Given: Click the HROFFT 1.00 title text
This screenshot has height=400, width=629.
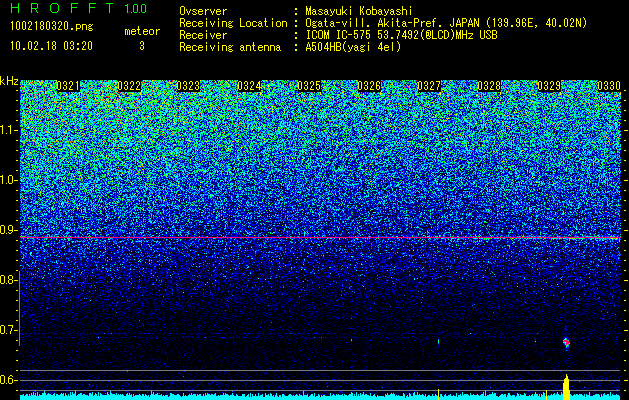Looking at the screenshot, I should (79, 8).
